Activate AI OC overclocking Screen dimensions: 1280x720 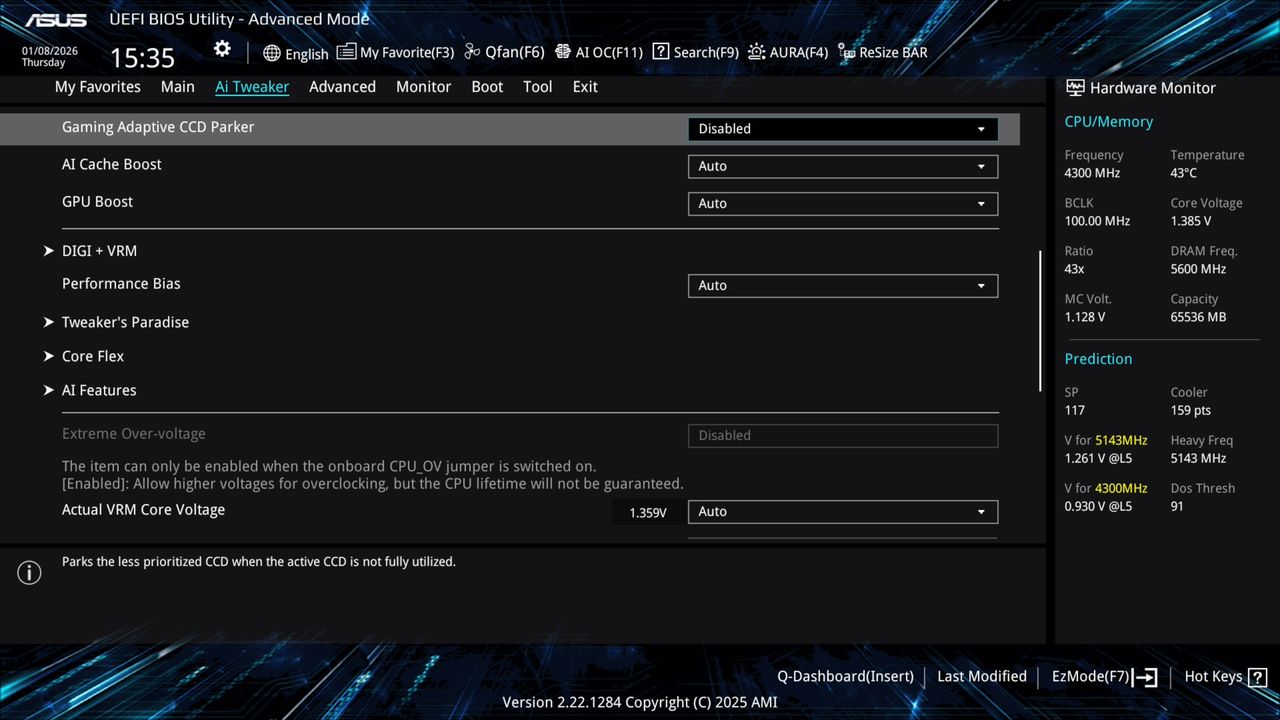(598, 51)
